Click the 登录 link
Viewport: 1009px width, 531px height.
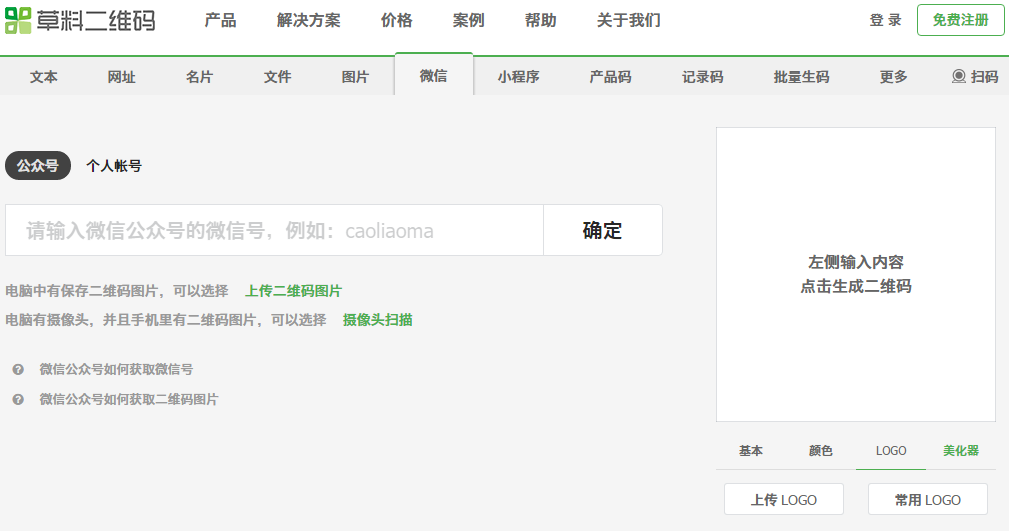(x=885, y=21)
